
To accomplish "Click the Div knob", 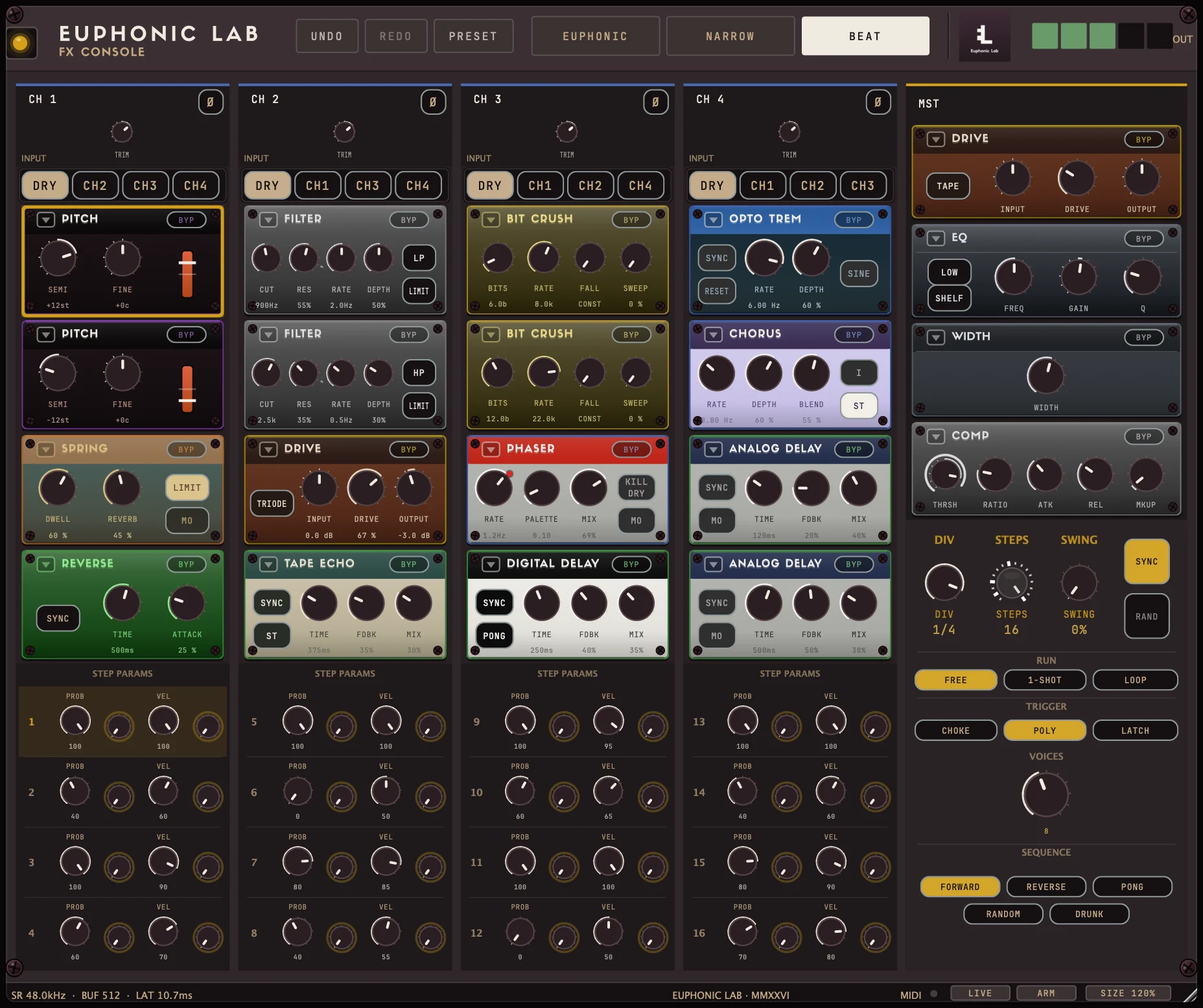I will (x=944, y=582).
